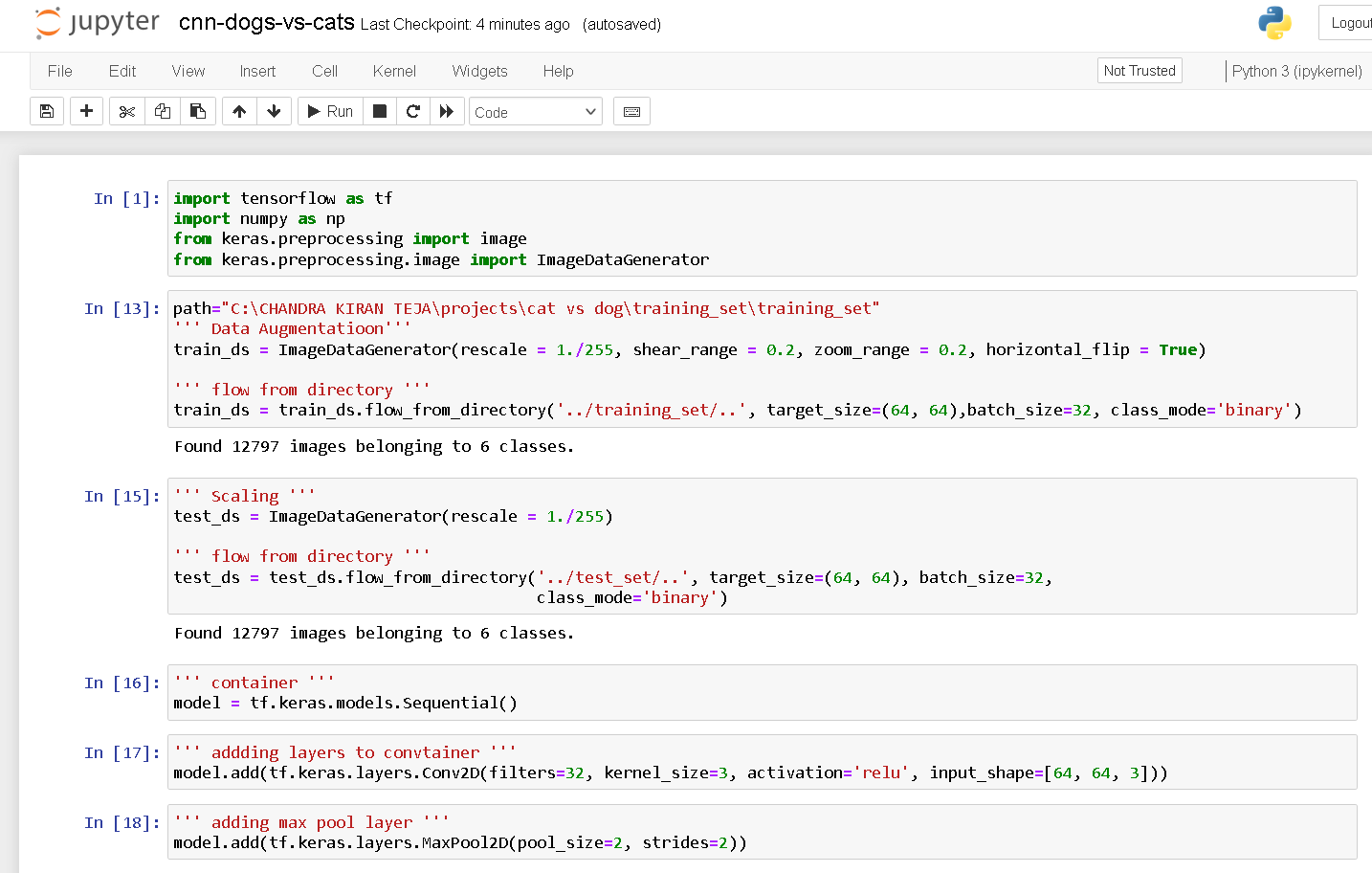Select the Sequential container cell In [16]
Image resolution: width=1372 pixels, height=873 pixels.
(763, 692)
